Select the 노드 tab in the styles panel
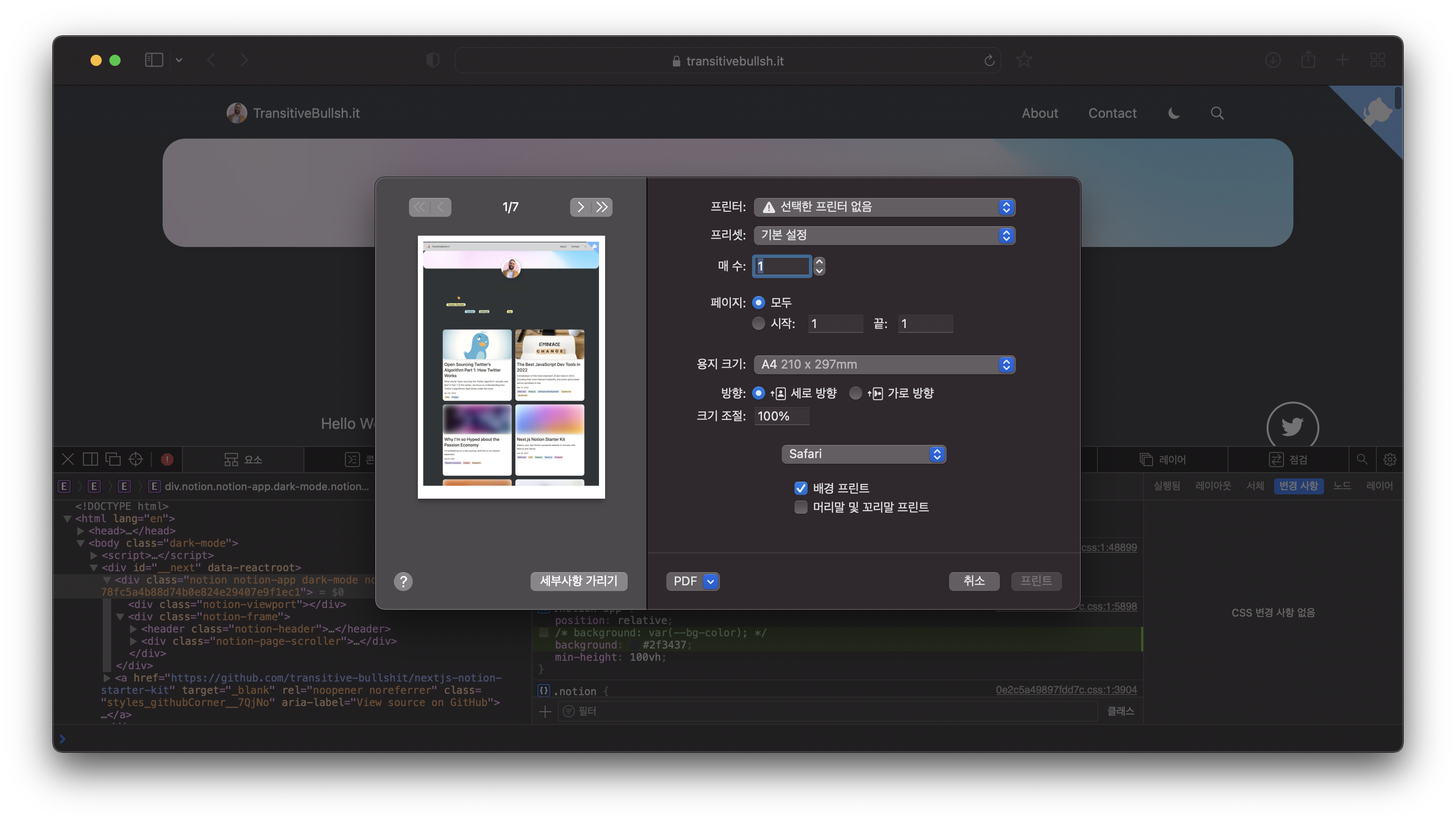This screenshot has width=1456, height=822. coord(1342,485)
